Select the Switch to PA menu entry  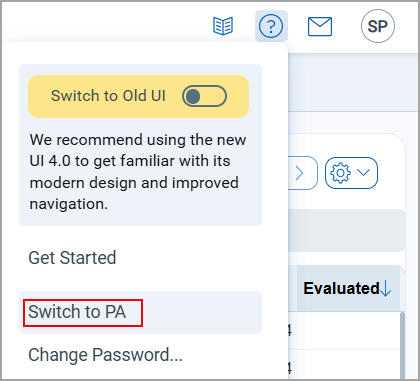pyautogui.click(x=140, y=312)
